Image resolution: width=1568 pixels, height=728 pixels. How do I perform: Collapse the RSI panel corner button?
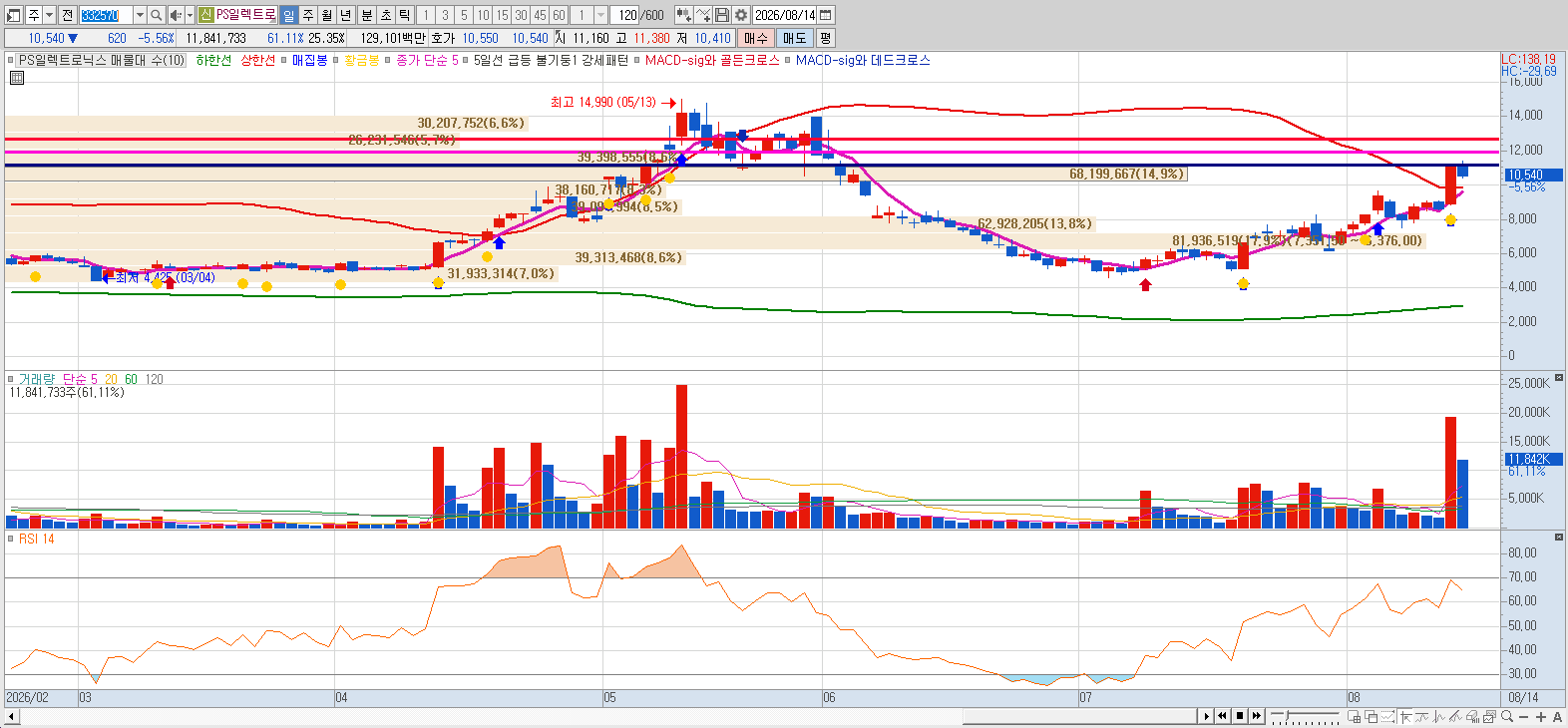pos(1558,538)
